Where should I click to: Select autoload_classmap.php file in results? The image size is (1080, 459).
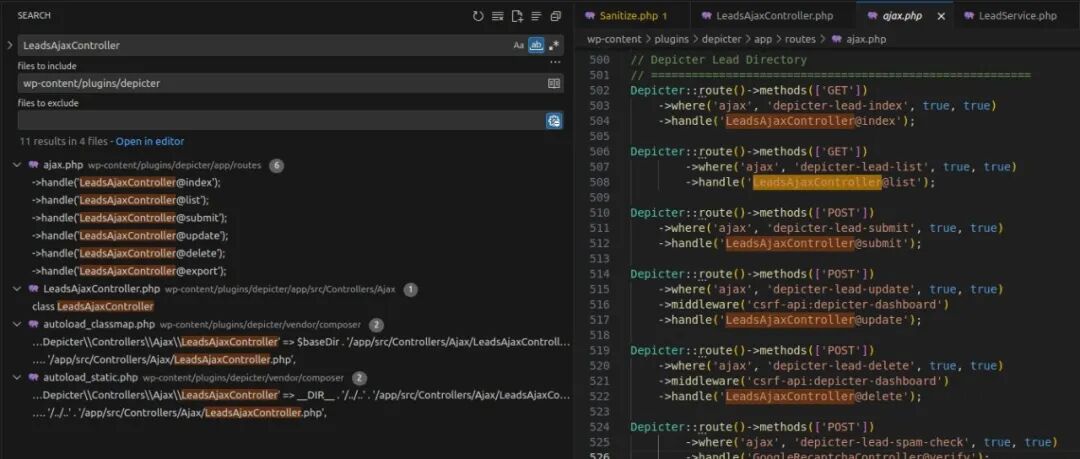click(99, 325)
